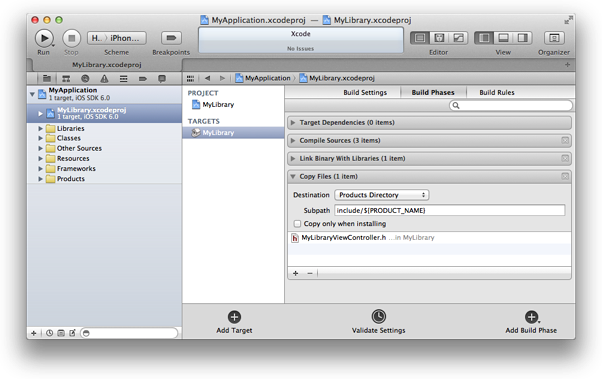602x379 pixels.
Task: Add a new tab with plus
Action: (567, 65)
